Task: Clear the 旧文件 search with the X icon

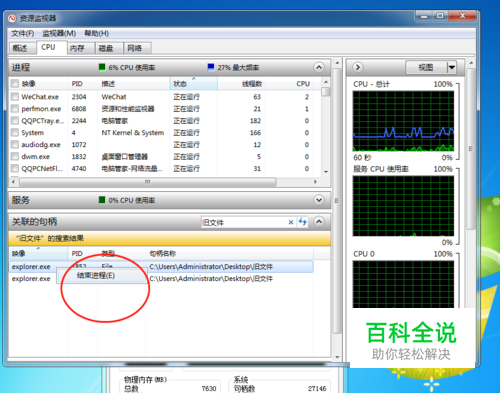Action: point(291,222)
